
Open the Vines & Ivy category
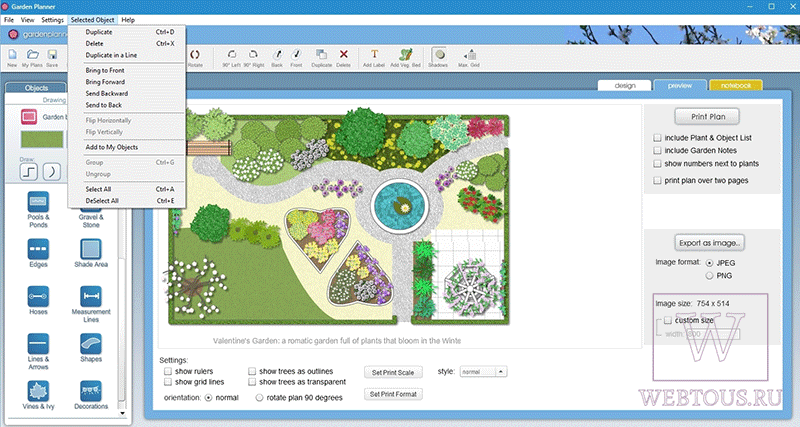[x=38, y=391]
